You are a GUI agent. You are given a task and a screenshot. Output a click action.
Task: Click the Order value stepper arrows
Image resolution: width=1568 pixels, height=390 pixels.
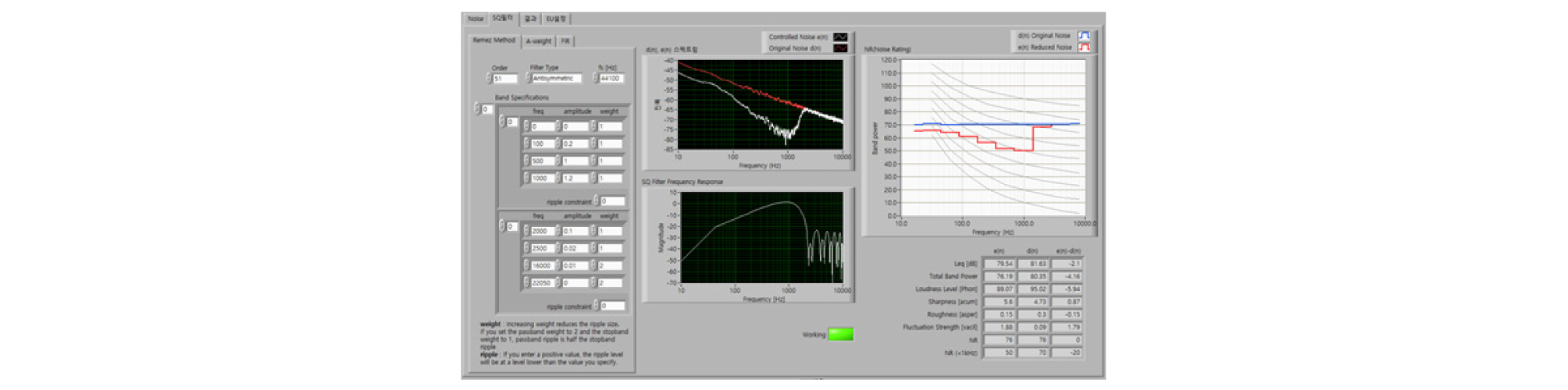pyautogui.click(x=489, y=79)
